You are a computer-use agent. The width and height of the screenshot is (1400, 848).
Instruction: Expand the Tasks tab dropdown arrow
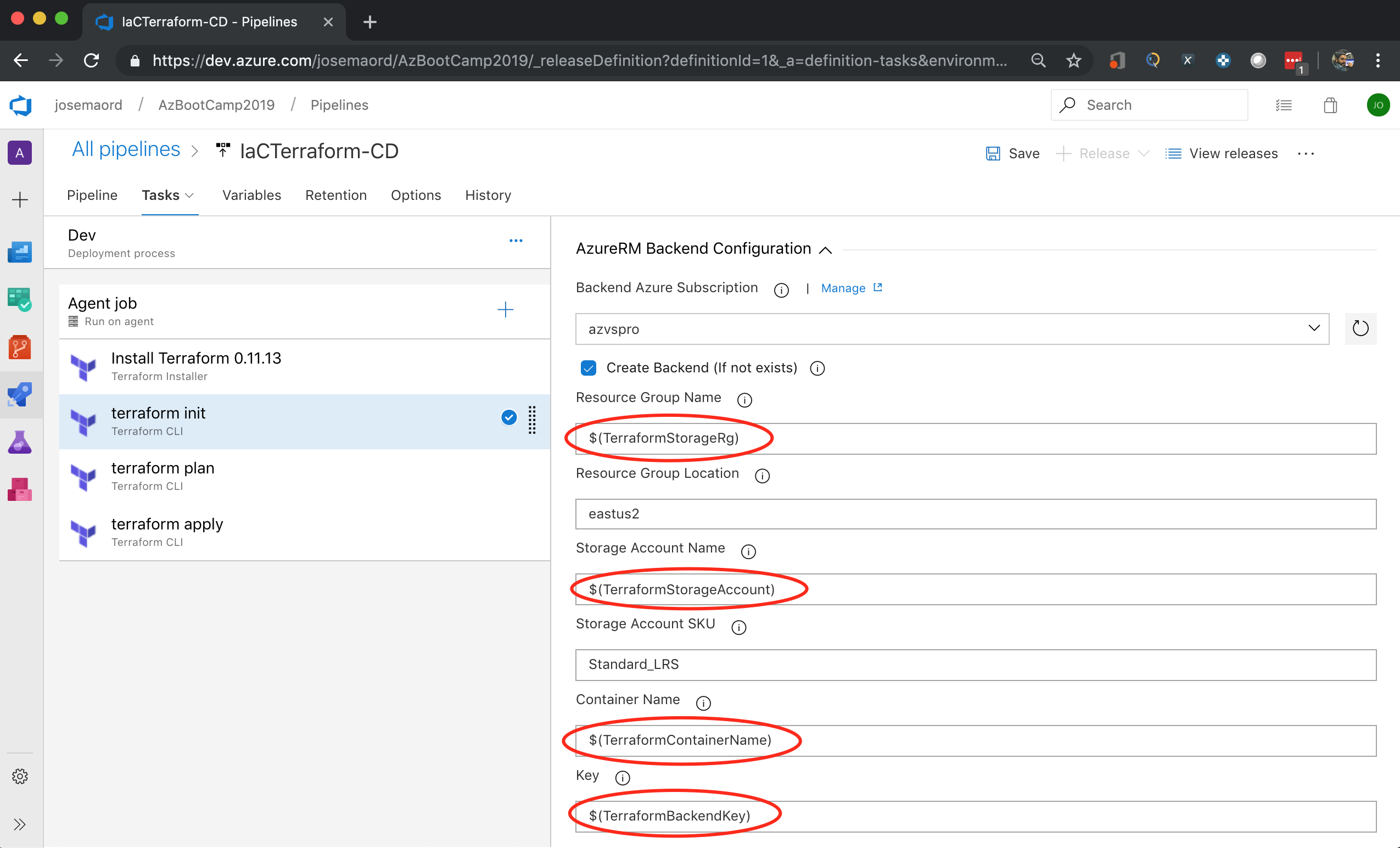[x=190, y=196]
